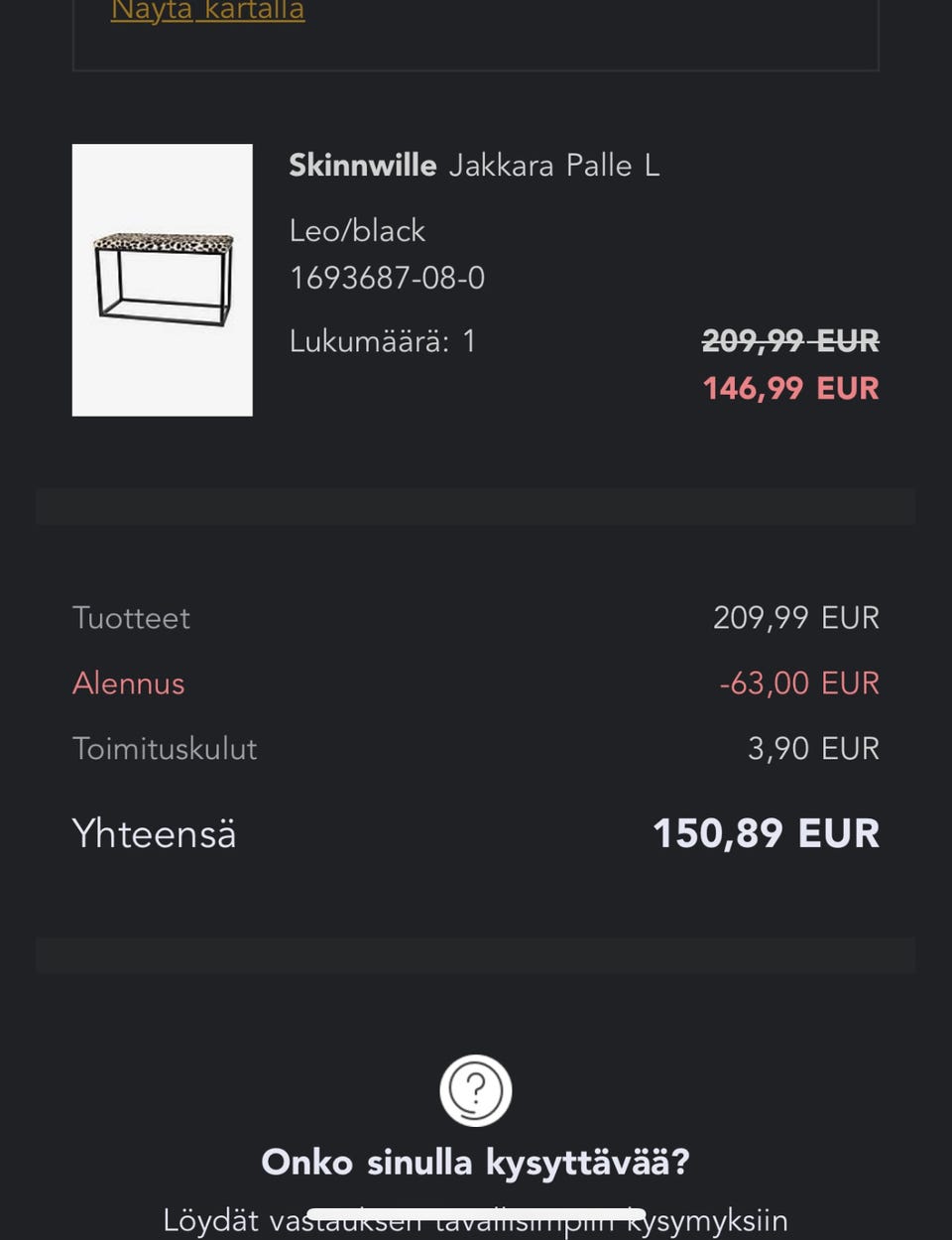Tap the 150,89 EUR total amount
The image size is (952, 1240).
(766, 834)
